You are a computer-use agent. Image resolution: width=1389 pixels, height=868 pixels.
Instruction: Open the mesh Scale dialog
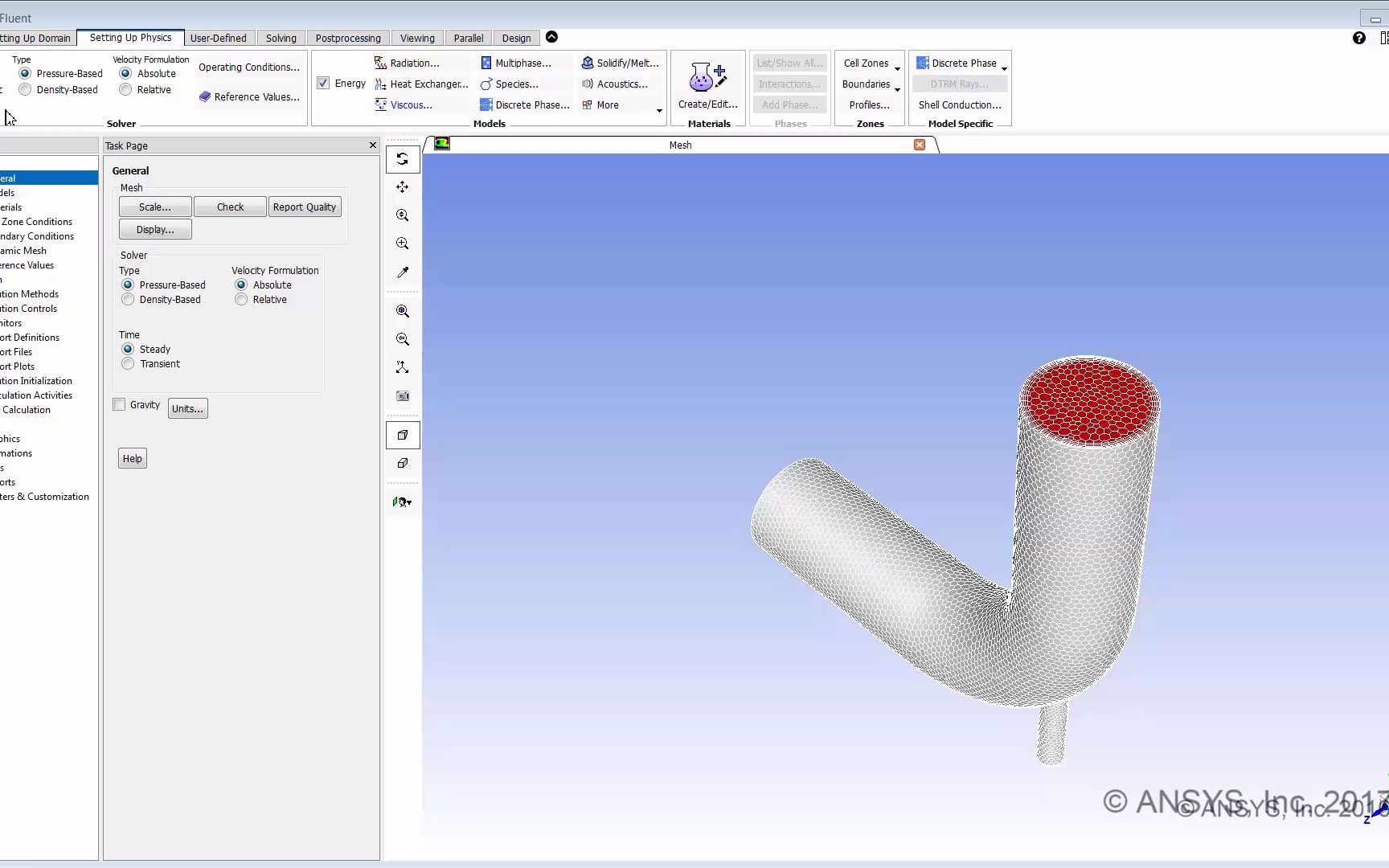tap(154, 207)
